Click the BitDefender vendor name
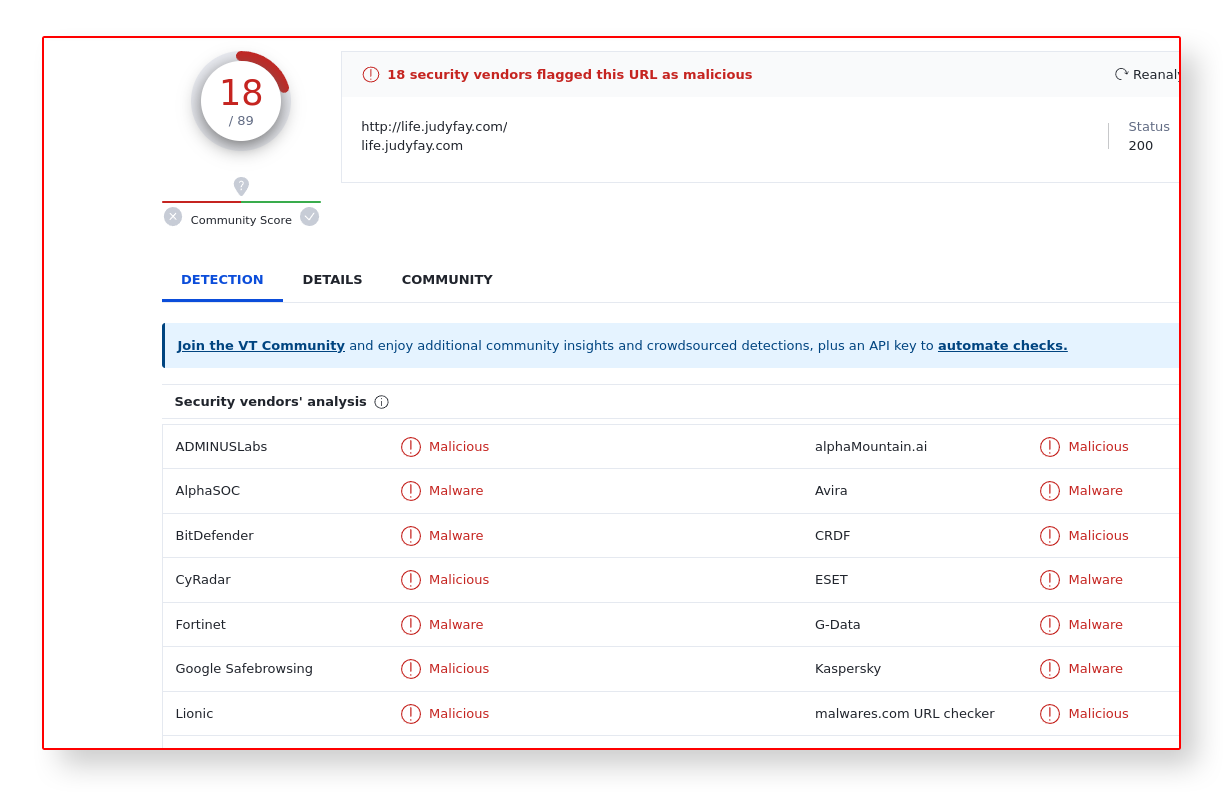 coord(215,536)
